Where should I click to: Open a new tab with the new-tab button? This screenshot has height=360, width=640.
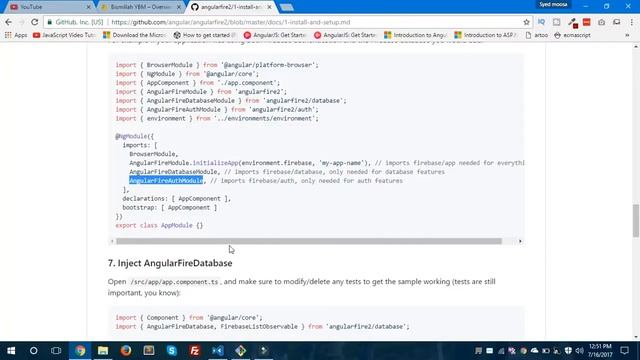pos(287,7)
